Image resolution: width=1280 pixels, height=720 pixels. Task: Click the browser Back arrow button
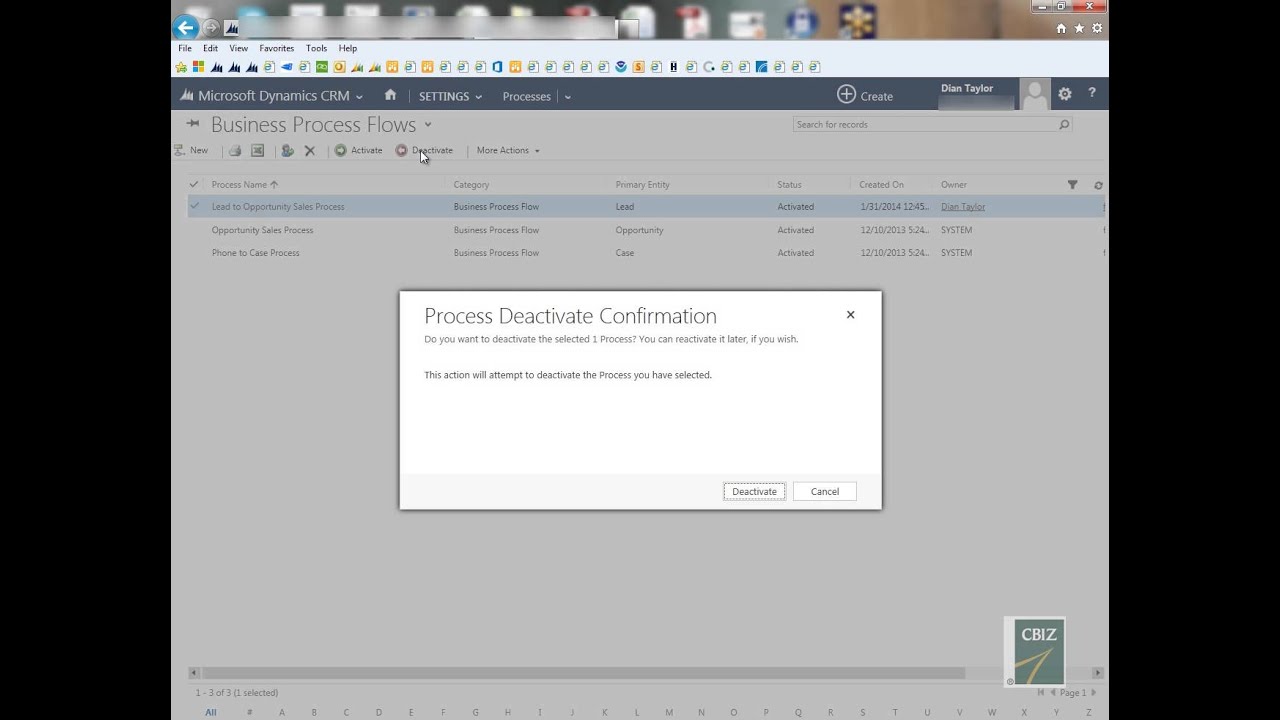point(185,27)
